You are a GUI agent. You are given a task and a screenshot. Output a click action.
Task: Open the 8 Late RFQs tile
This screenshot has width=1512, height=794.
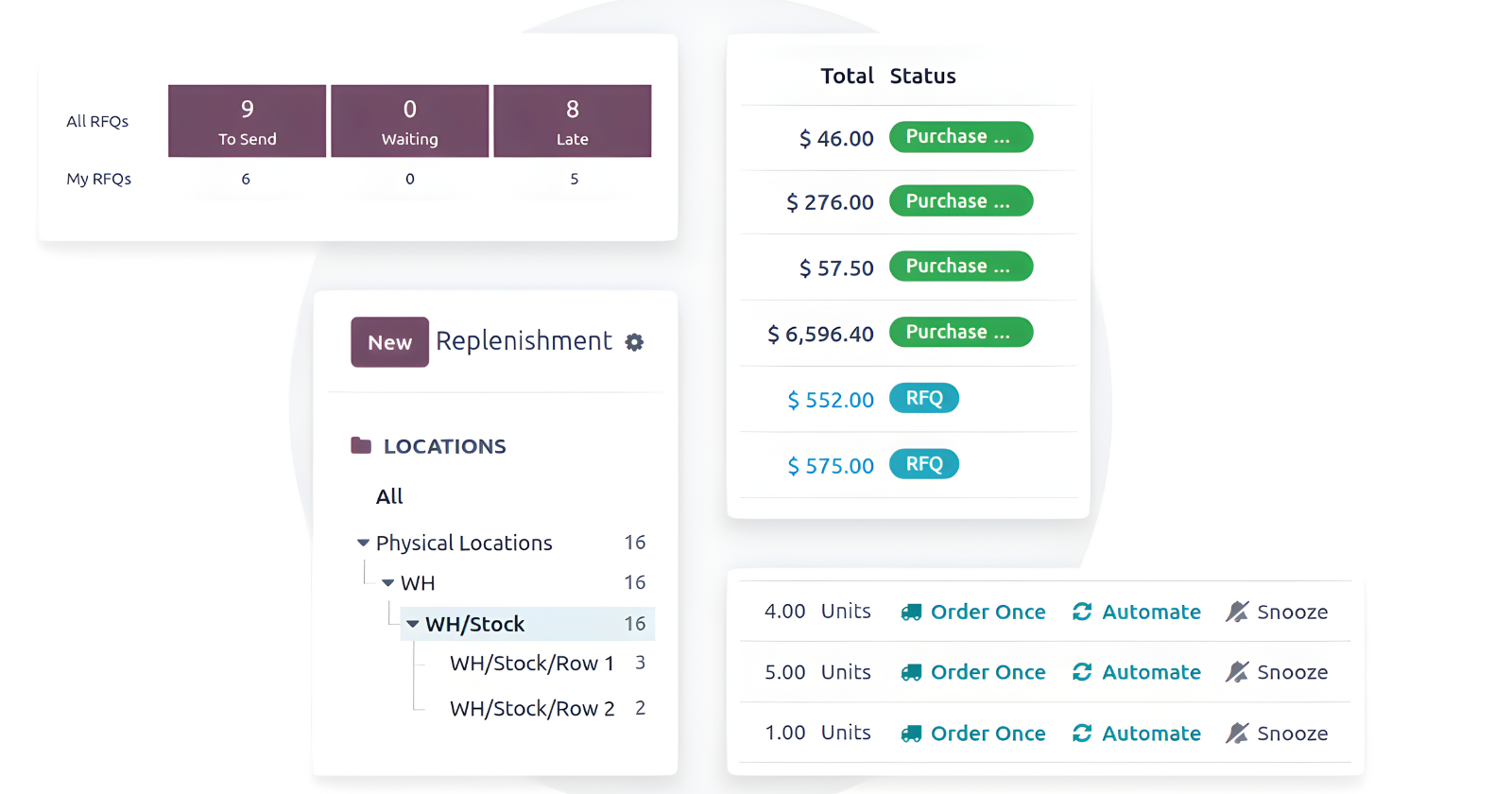pyautogui.click(x=572, y=121)
